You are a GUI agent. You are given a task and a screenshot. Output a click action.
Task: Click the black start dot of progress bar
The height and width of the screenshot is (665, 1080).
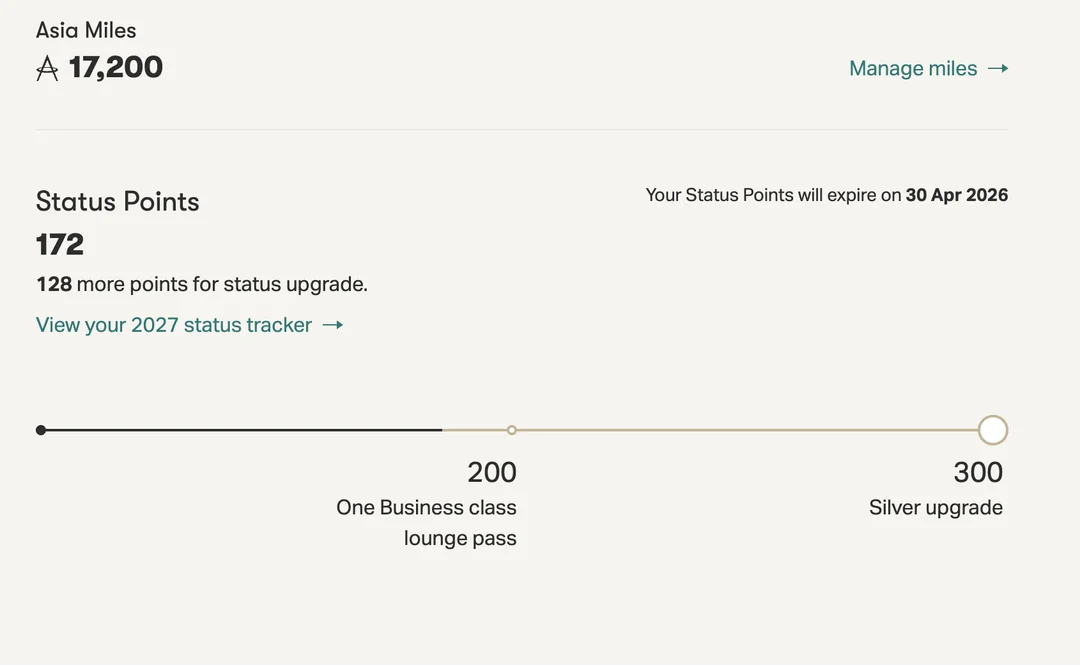coord(41,430)
